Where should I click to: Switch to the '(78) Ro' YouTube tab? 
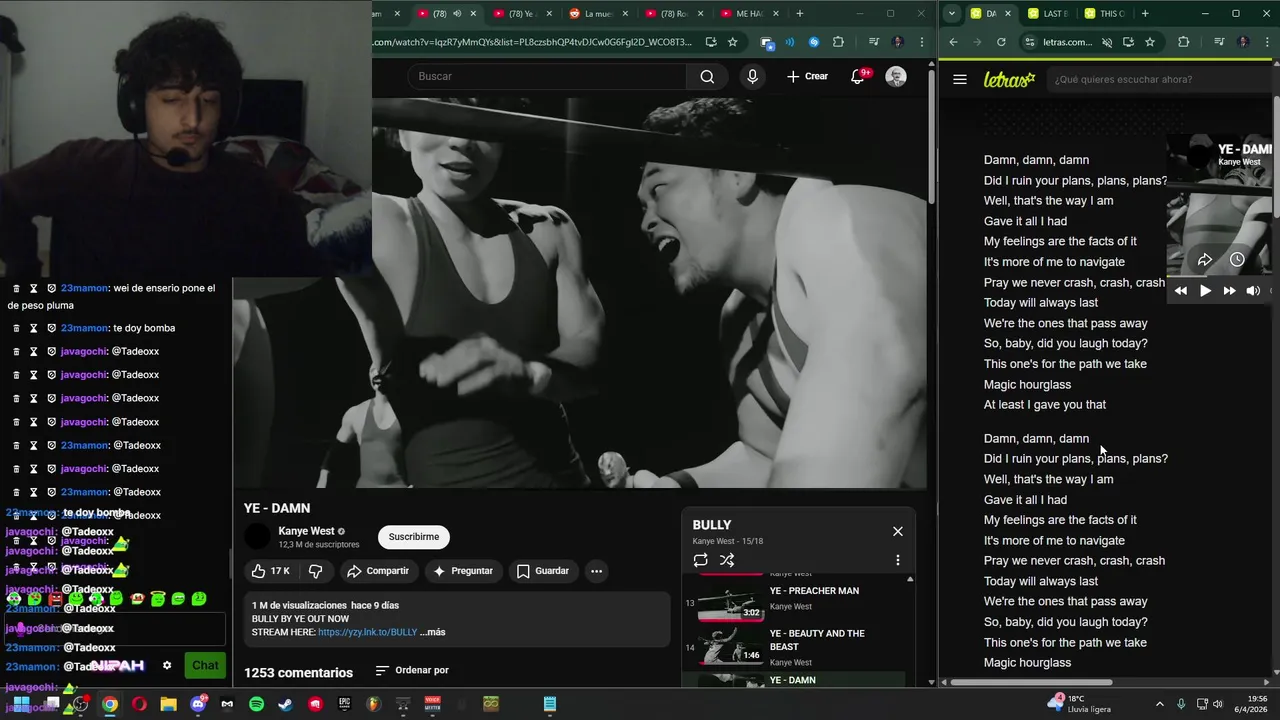coord(674,14)
